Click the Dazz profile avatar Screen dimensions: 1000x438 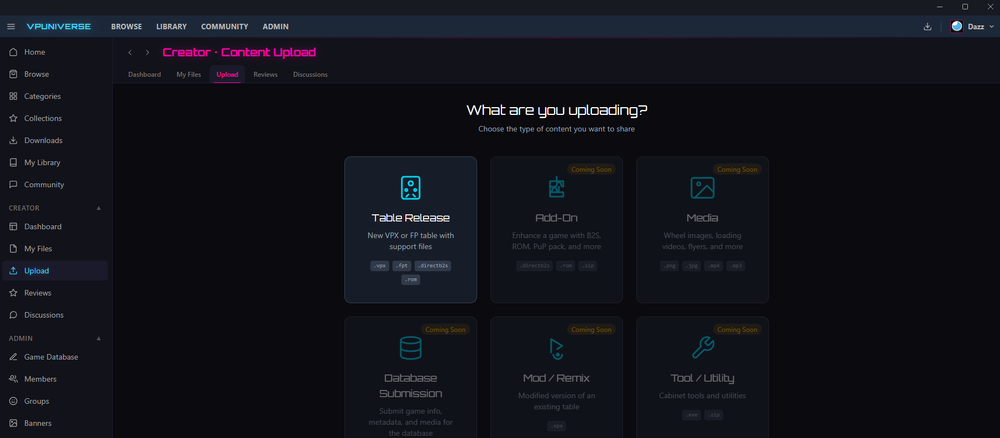coord(957,27)
